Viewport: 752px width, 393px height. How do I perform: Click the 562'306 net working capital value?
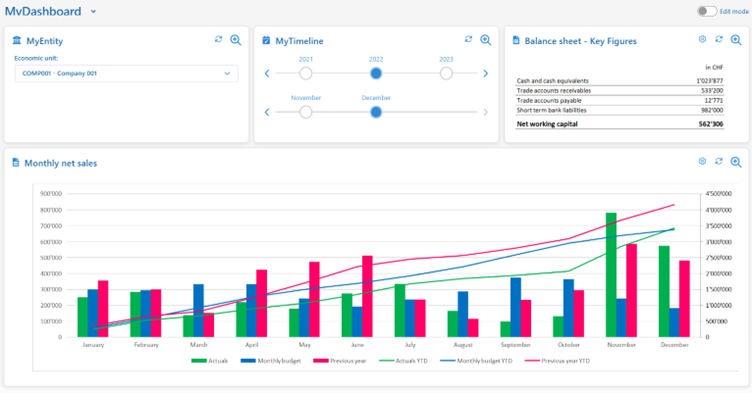pyautogui.click(x=711, y=124)
